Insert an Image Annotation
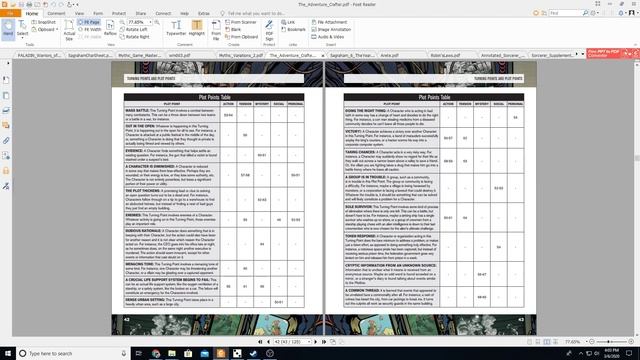The image size is (640, 360). (331, 29)
